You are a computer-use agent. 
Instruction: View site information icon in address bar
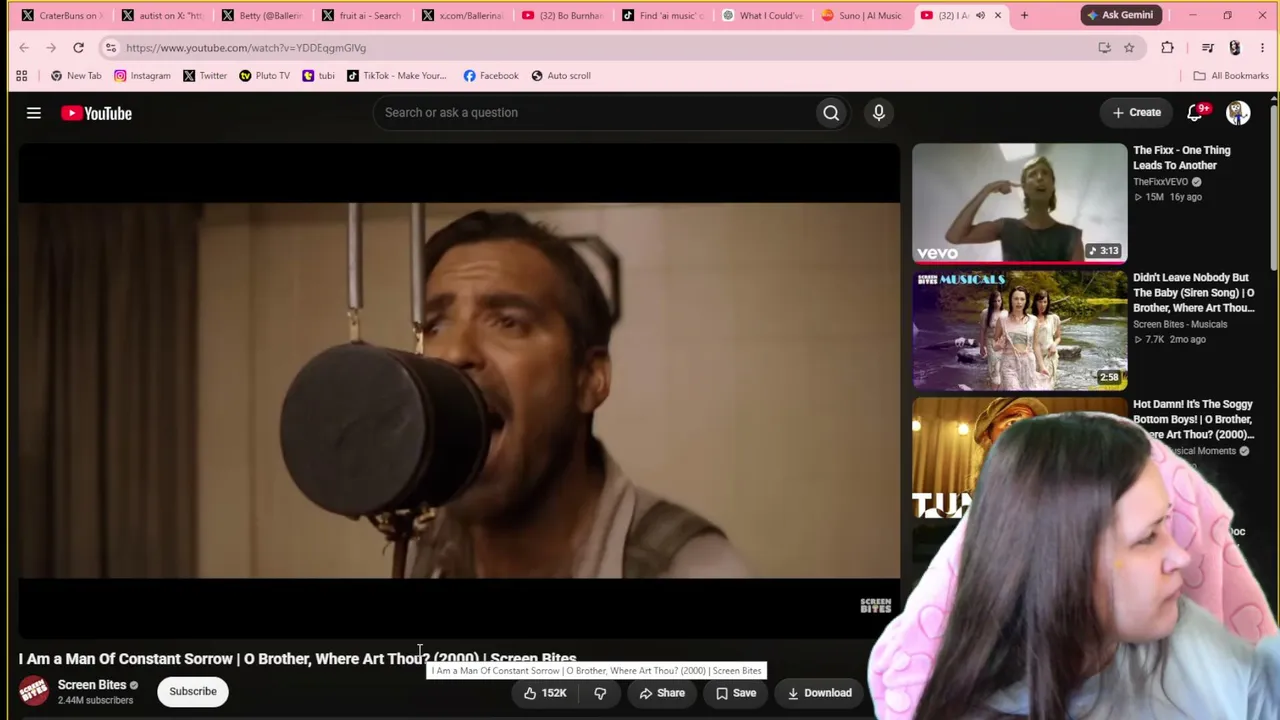(110, 47)
